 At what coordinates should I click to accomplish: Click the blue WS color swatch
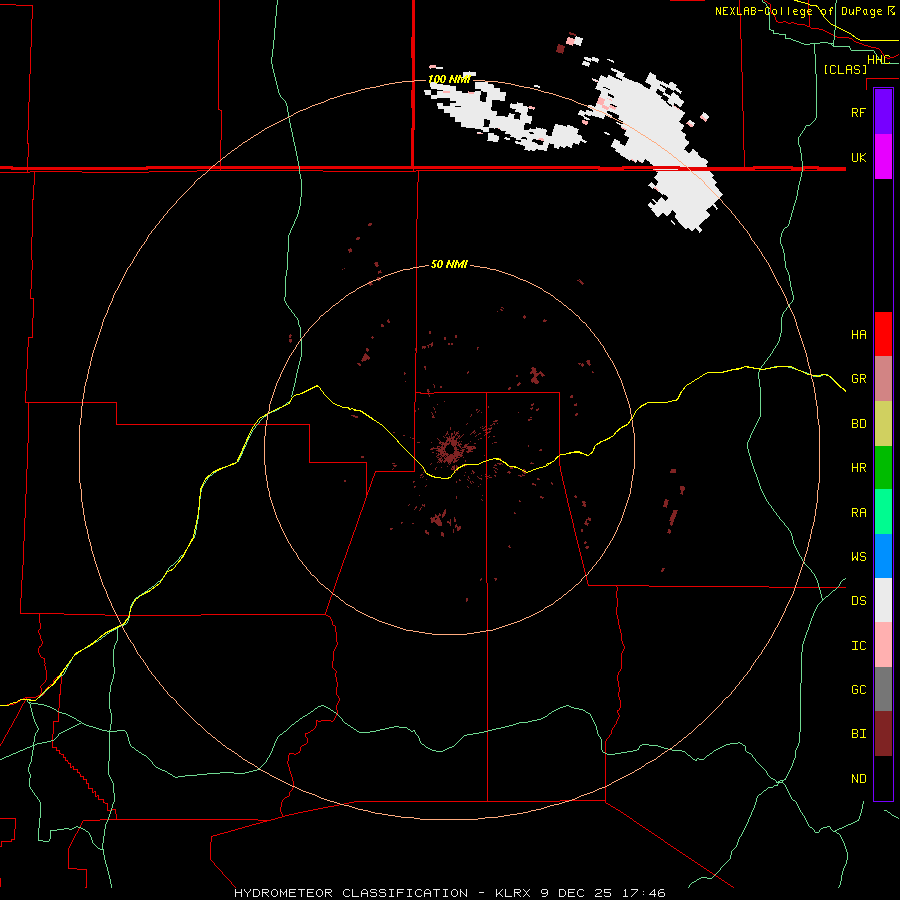(883, 556)
